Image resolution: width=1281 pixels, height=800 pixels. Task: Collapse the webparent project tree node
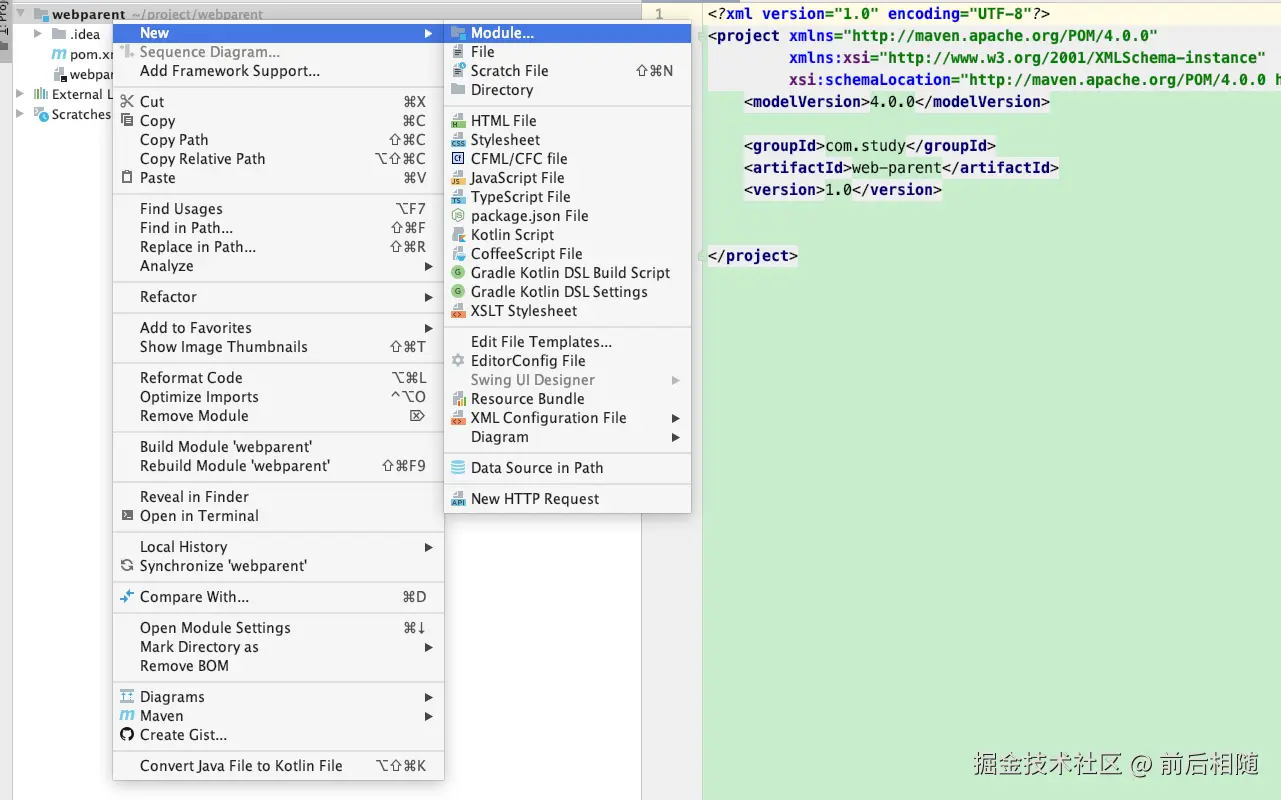[x=19, y=15]
